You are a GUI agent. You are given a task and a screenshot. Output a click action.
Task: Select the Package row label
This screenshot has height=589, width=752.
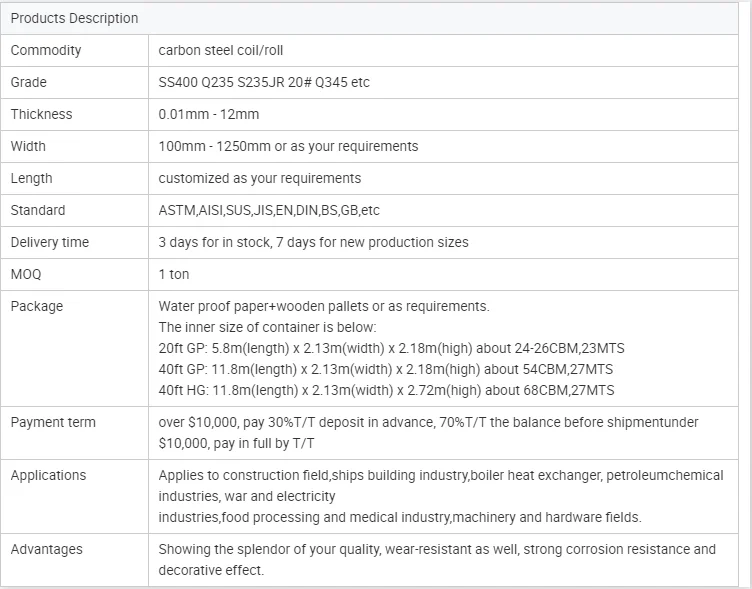coord(37,307)
